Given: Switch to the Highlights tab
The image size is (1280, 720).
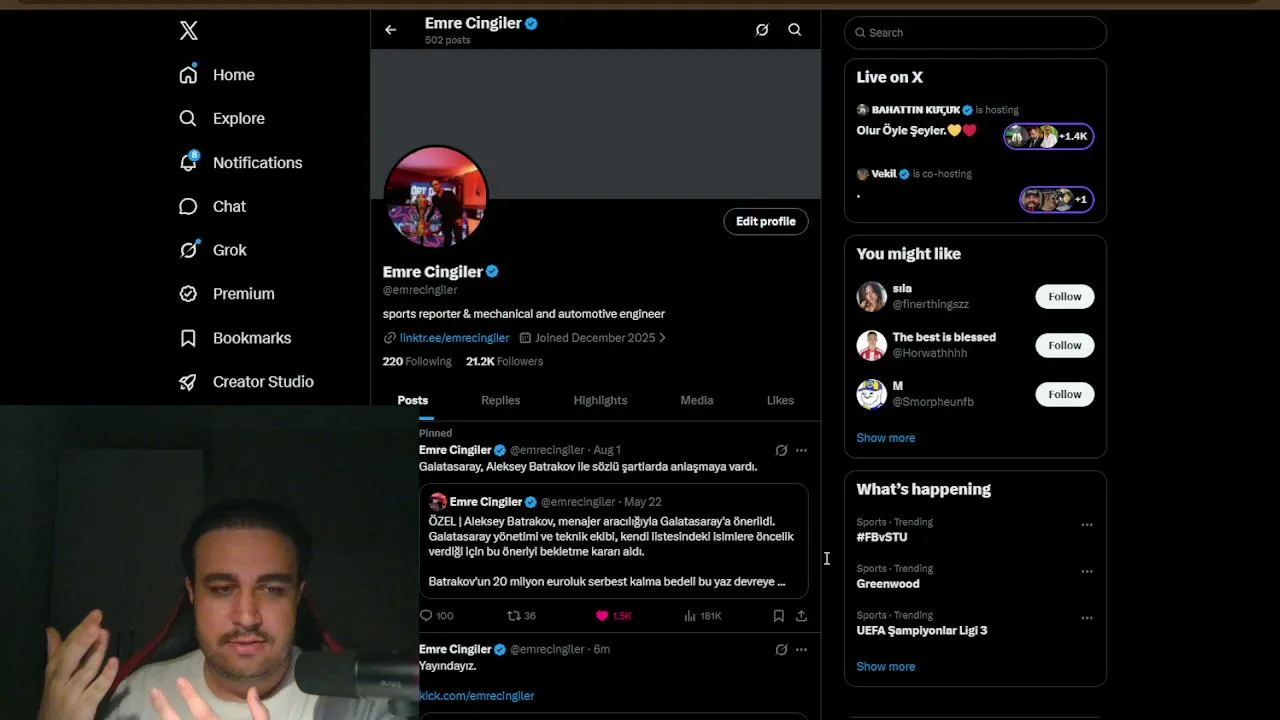Looking at the screenshot, I should pyautogui.click(x=600, y=400).
